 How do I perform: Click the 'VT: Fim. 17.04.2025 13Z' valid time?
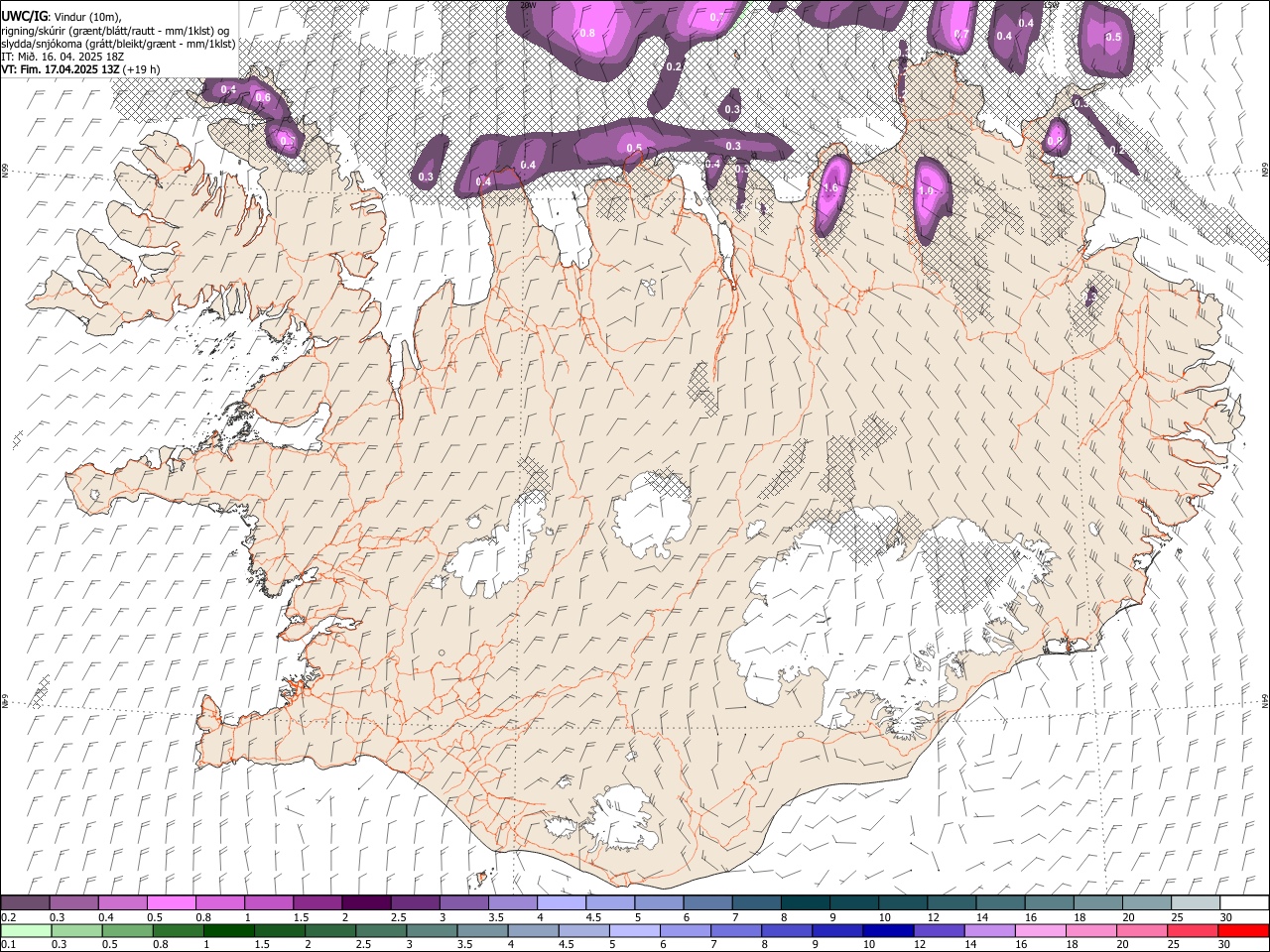(x=61, y=69)
